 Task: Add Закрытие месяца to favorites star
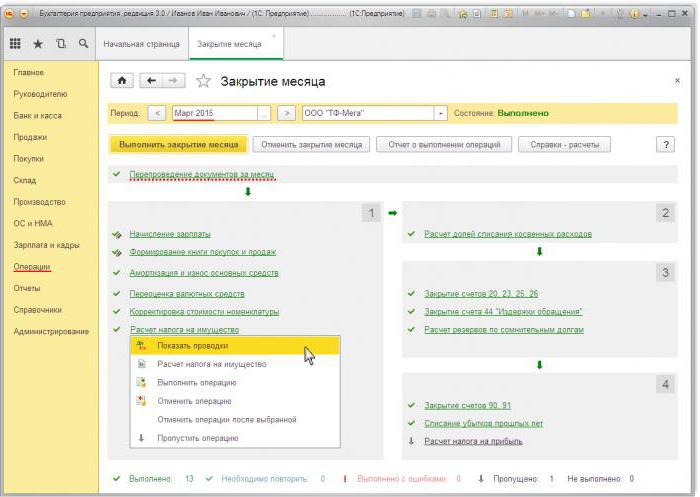click(204, 81)
